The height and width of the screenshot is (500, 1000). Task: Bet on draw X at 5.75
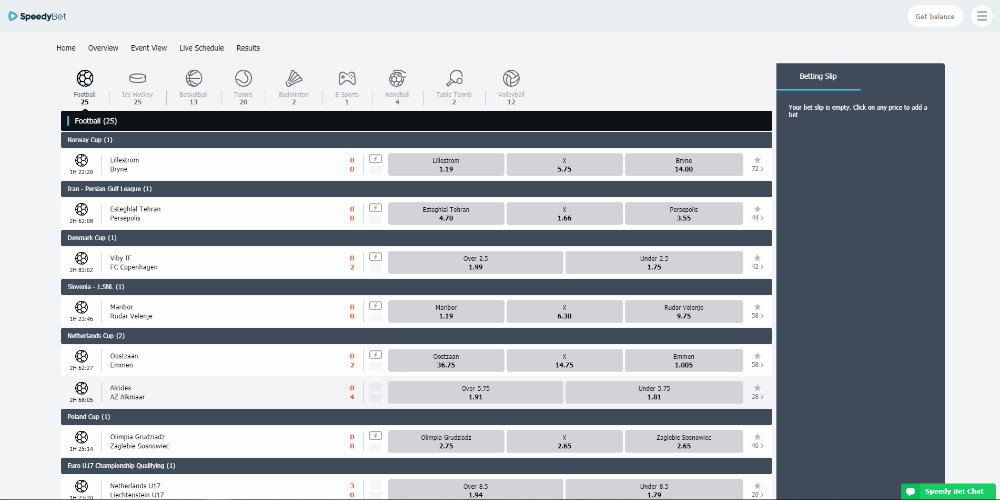tap(564, 165)
